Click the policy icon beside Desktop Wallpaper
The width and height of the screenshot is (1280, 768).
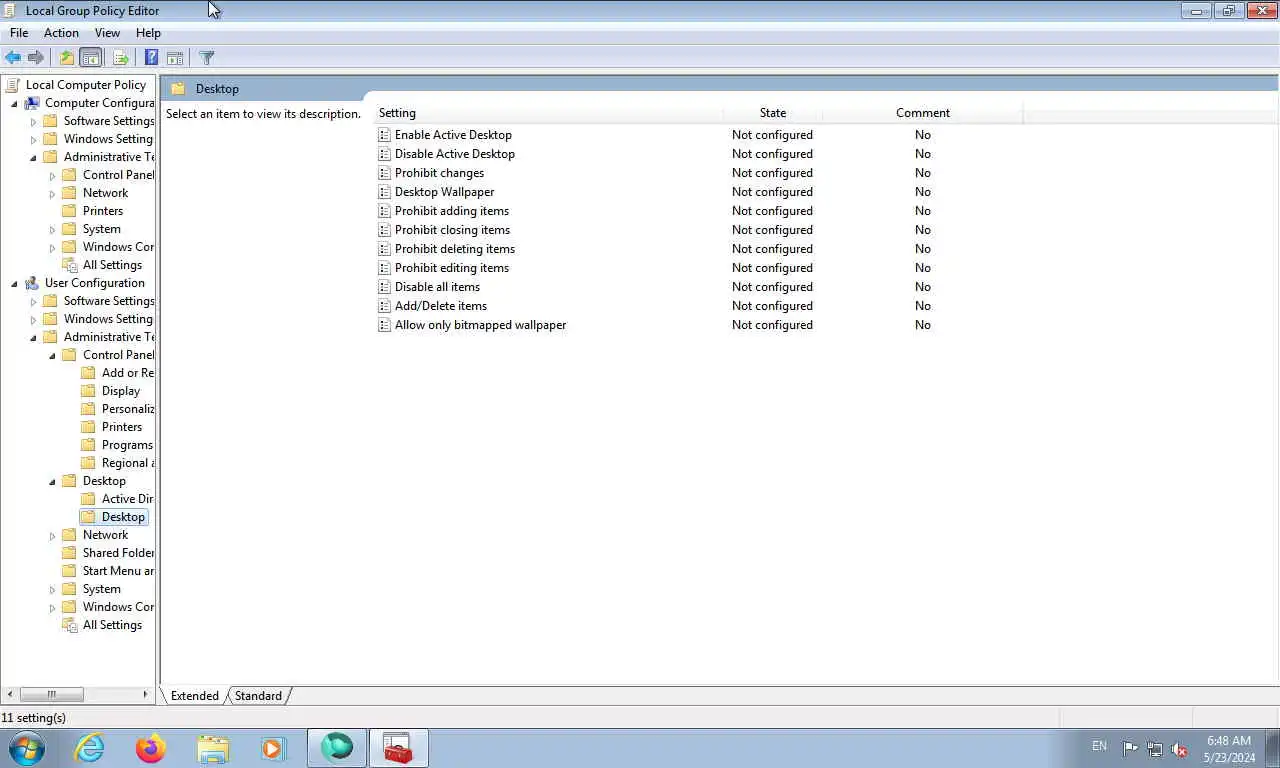coord(384,192)
